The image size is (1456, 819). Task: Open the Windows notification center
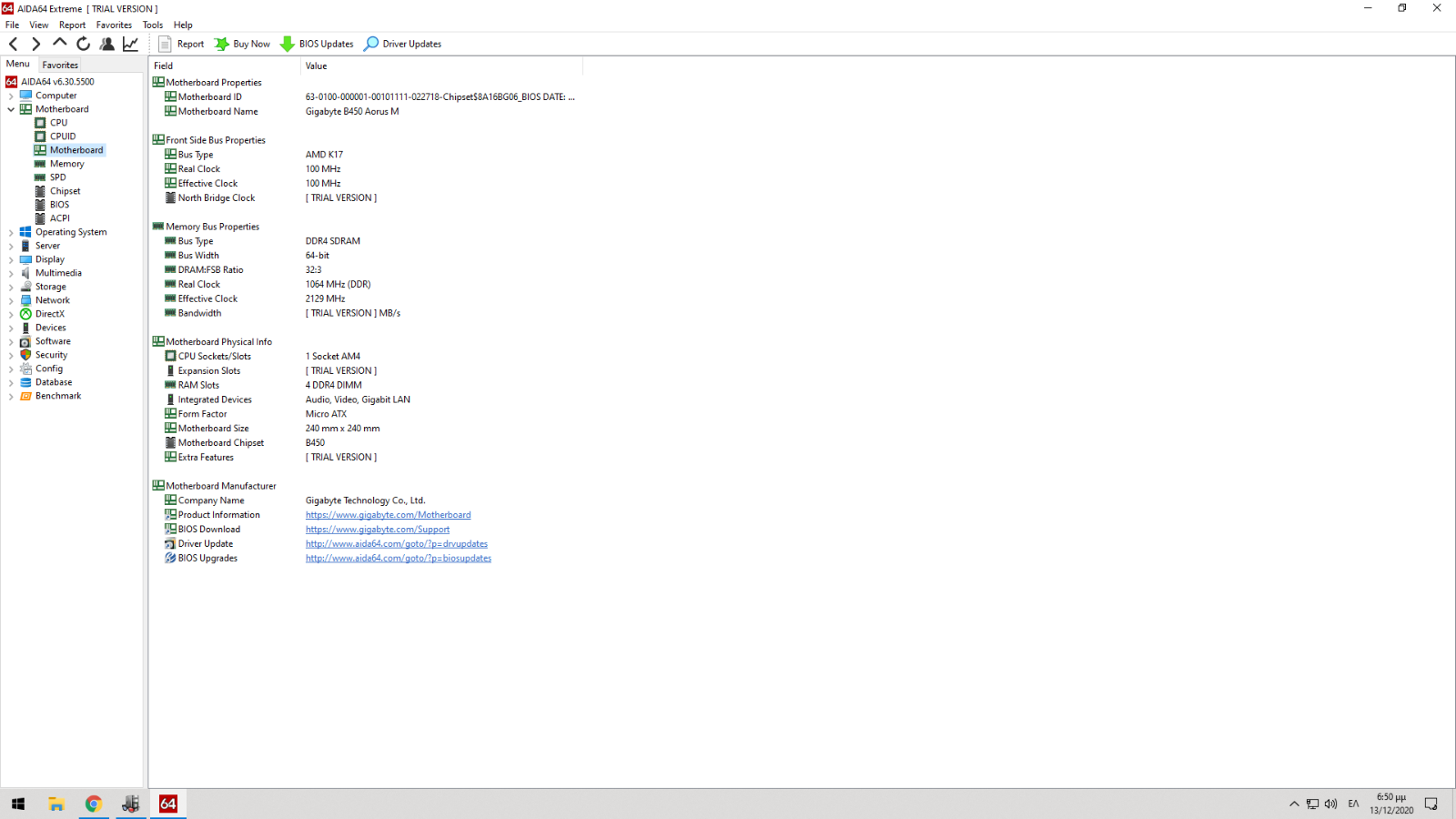1431,804
